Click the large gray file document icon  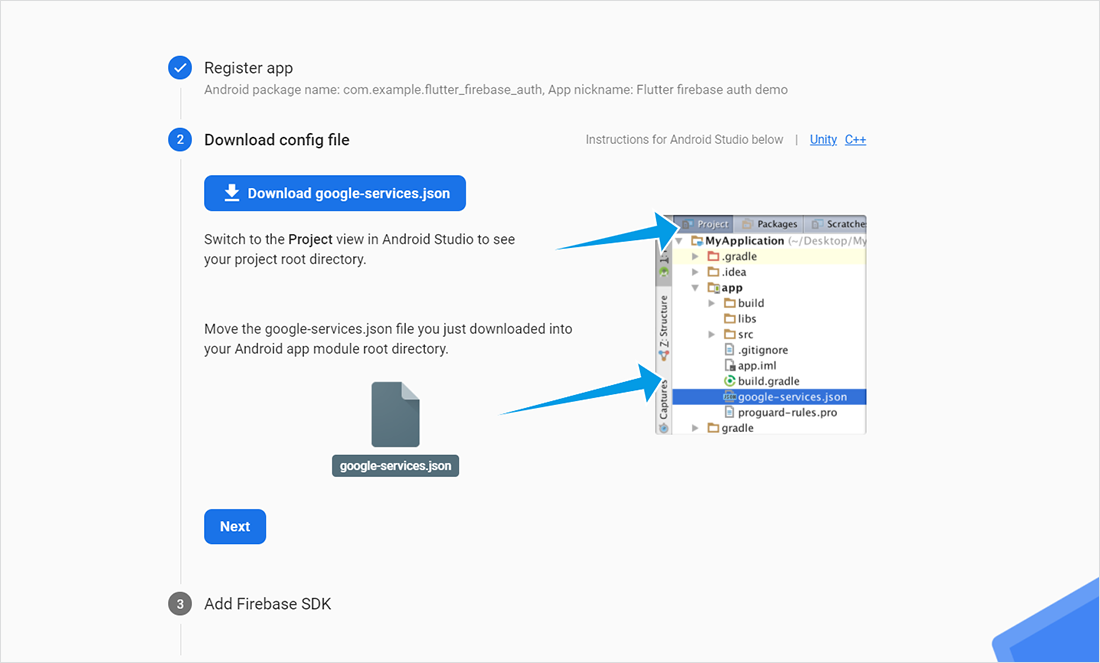point(395,414)
